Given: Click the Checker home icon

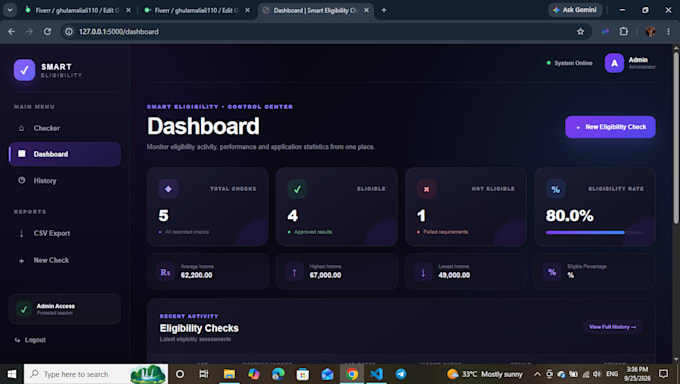Looking at the screenshot, I should [21, 128].
